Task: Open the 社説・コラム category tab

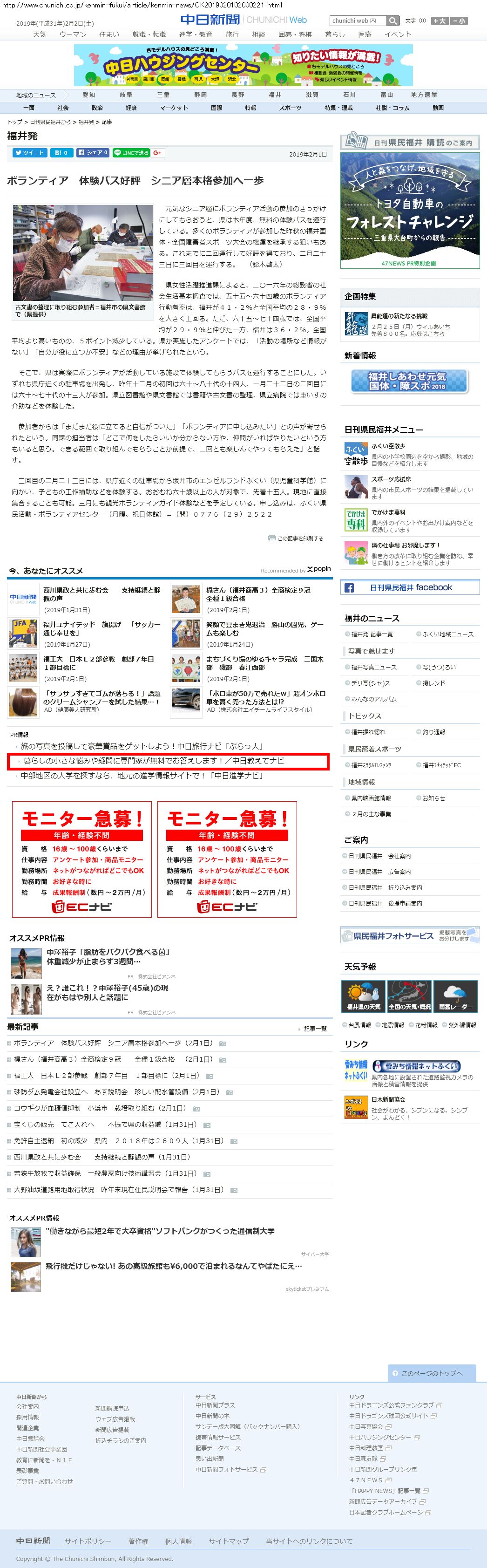Action: click(393, 108)
